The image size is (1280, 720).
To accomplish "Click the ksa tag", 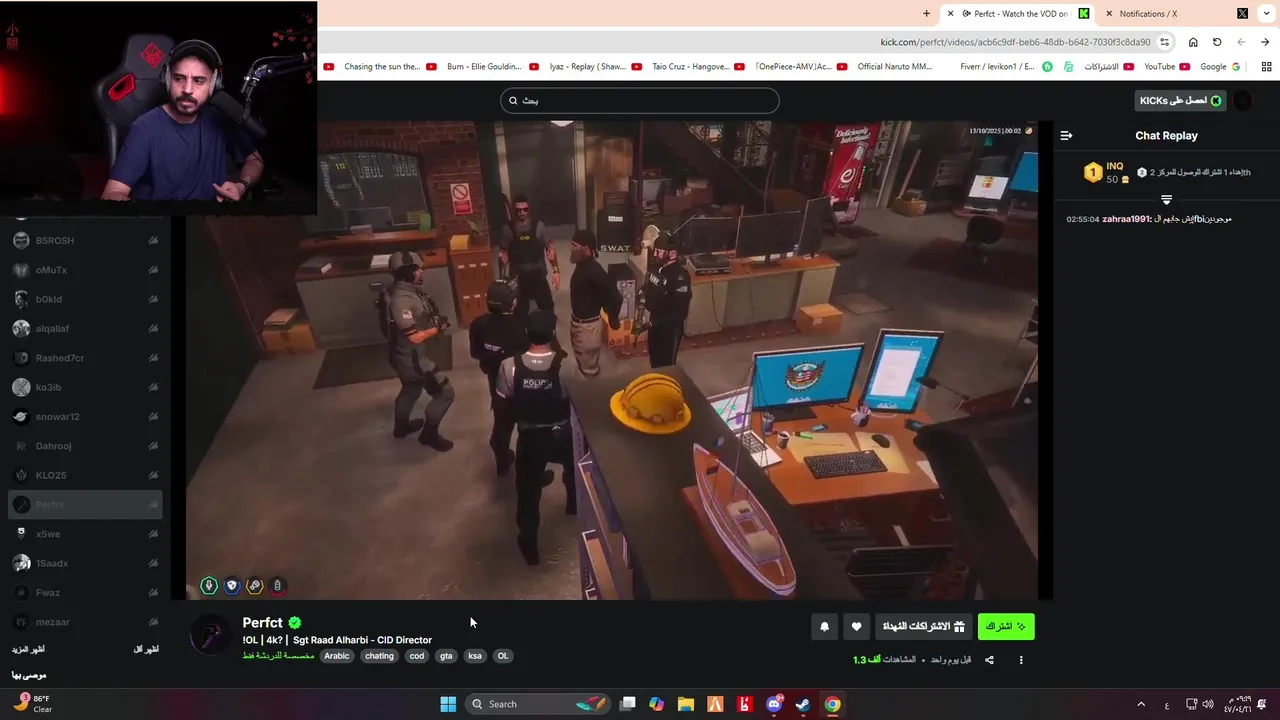I will [x=475, y=656].
